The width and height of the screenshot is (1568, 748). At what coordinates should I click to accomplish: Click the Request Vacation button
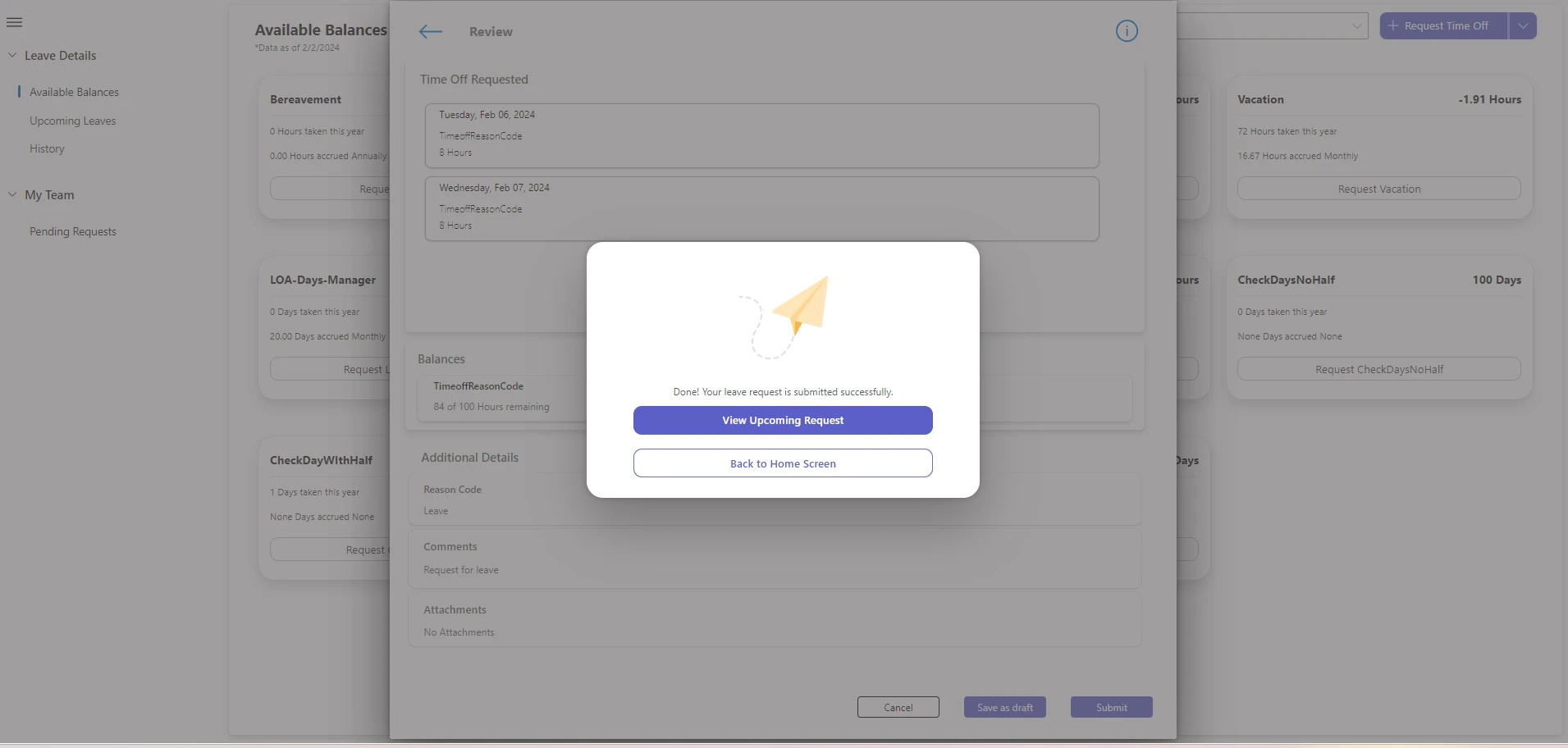point(1378,188)
